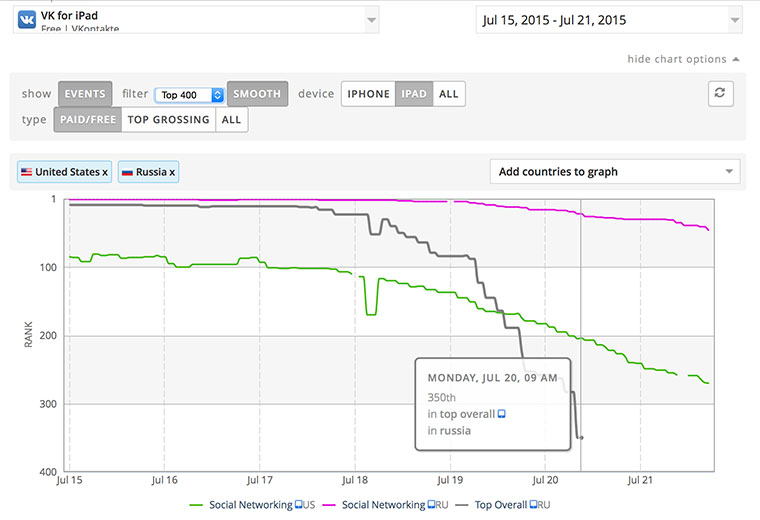Toggle the EVENTS show button
This screenshot has width=760, height=520.
85,94
